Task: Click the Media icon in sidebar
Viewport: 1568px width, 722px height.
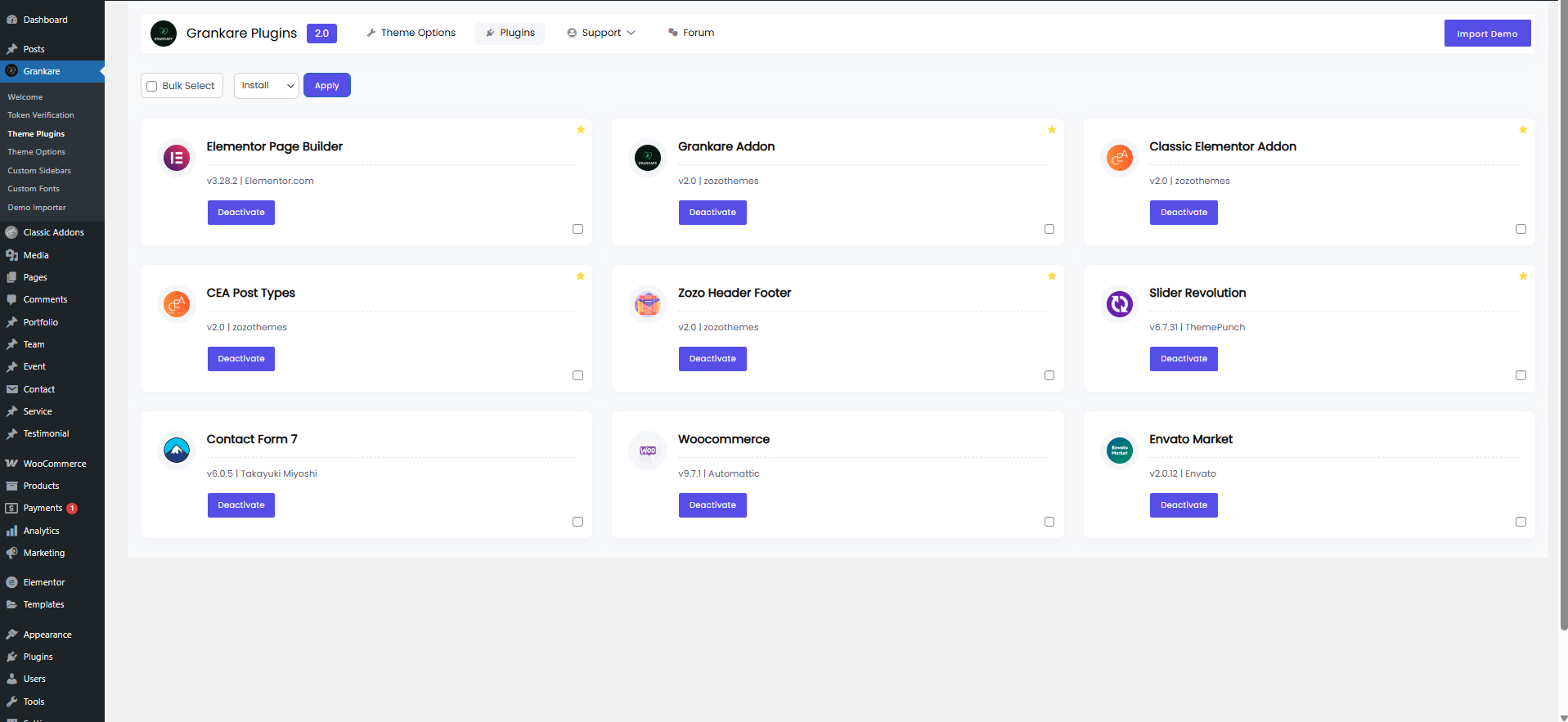Action: (x=11, y=255)
